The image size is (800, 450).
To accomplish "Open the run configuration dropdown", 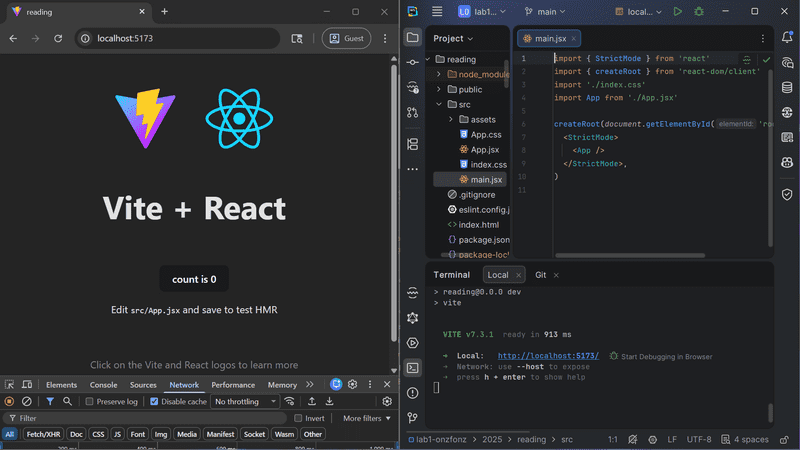I will [638, 11].
